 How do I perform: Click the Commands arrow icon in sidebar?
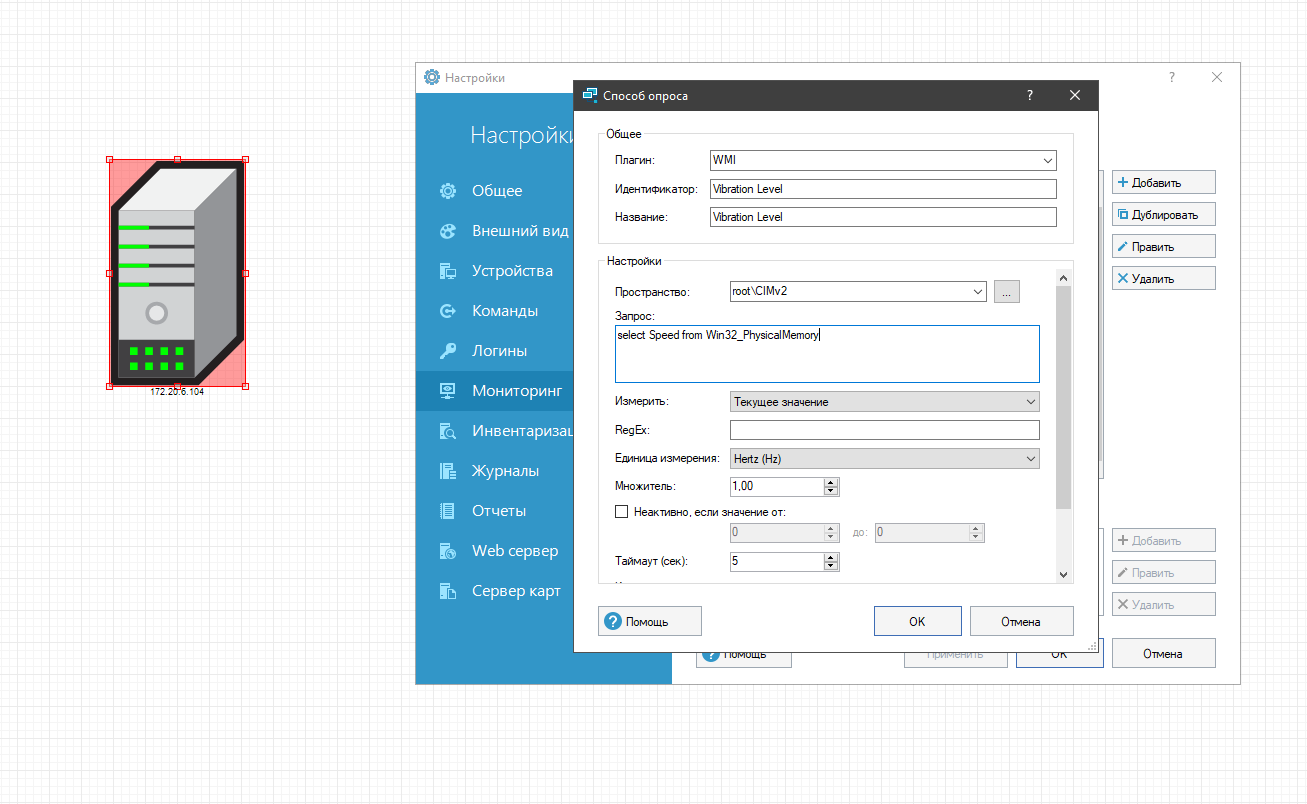(x=448, y=311)
